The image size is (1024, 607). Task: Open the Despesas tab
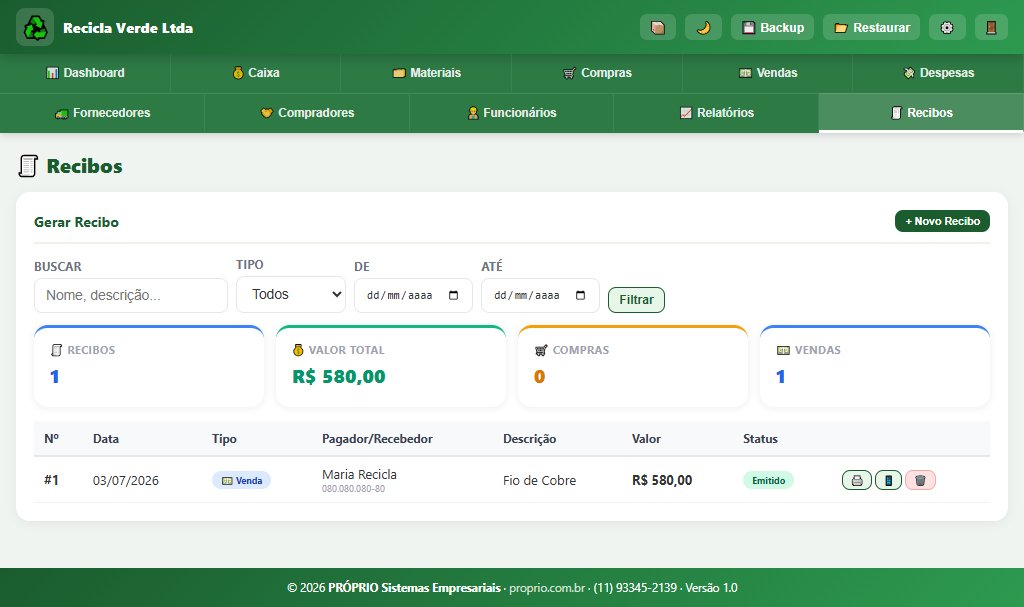tap(938, 73)
